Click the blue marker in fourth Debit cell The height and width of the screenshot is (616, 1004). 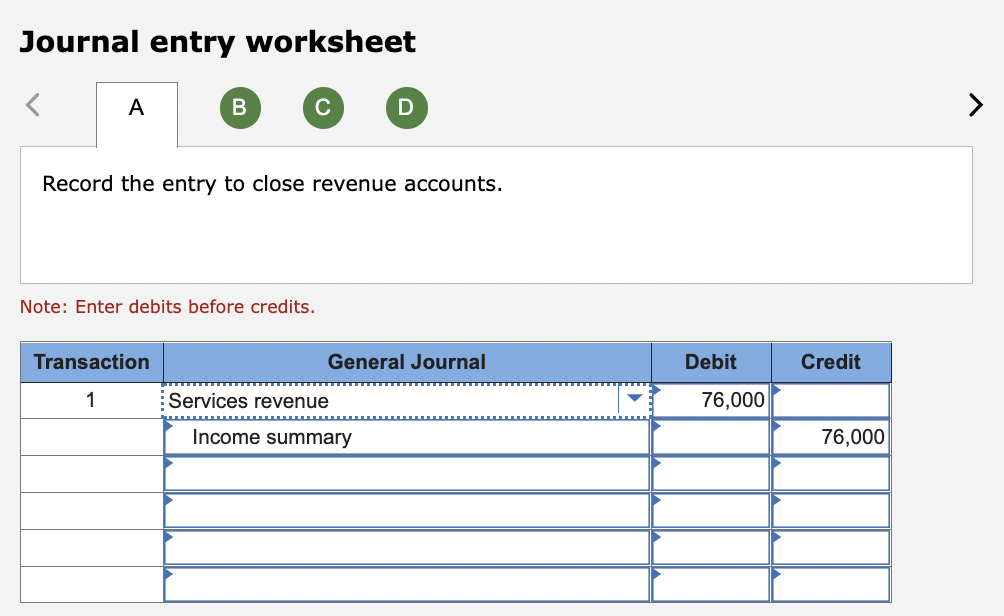[657, 499]
